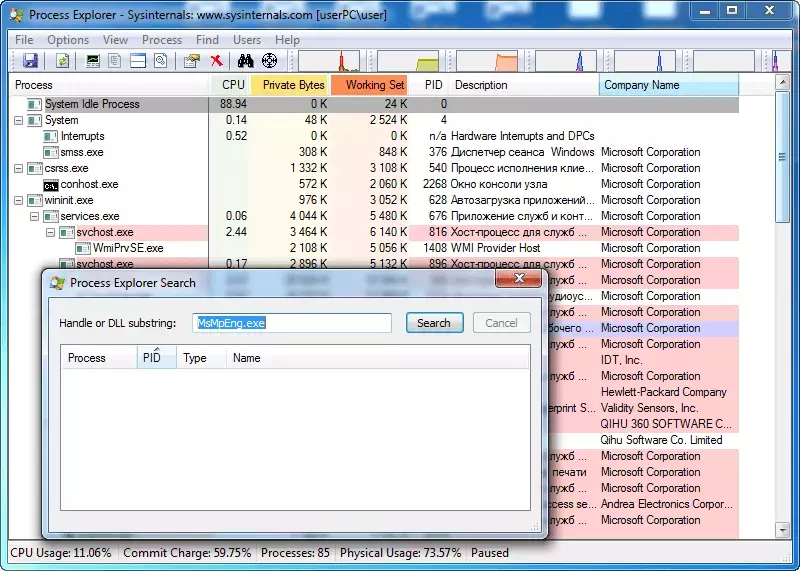Image resolution: width=800 pixels, height=571 pixels.
Task: Click the main list scrollbar thumb
Action: [782, 157]
